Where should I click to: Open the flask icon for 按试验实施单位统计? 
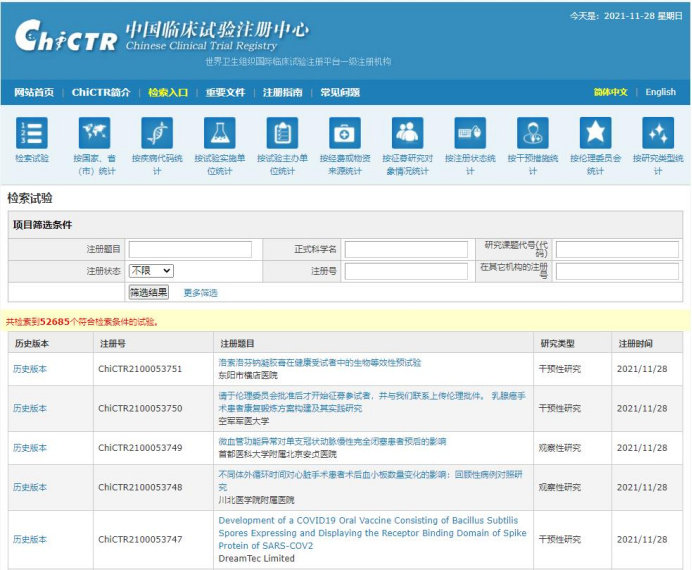coord(219,133)
